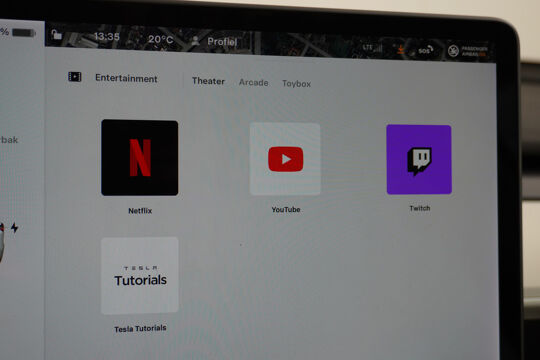
Task: Select the Entertainment heading
Action: coord(126,78)
